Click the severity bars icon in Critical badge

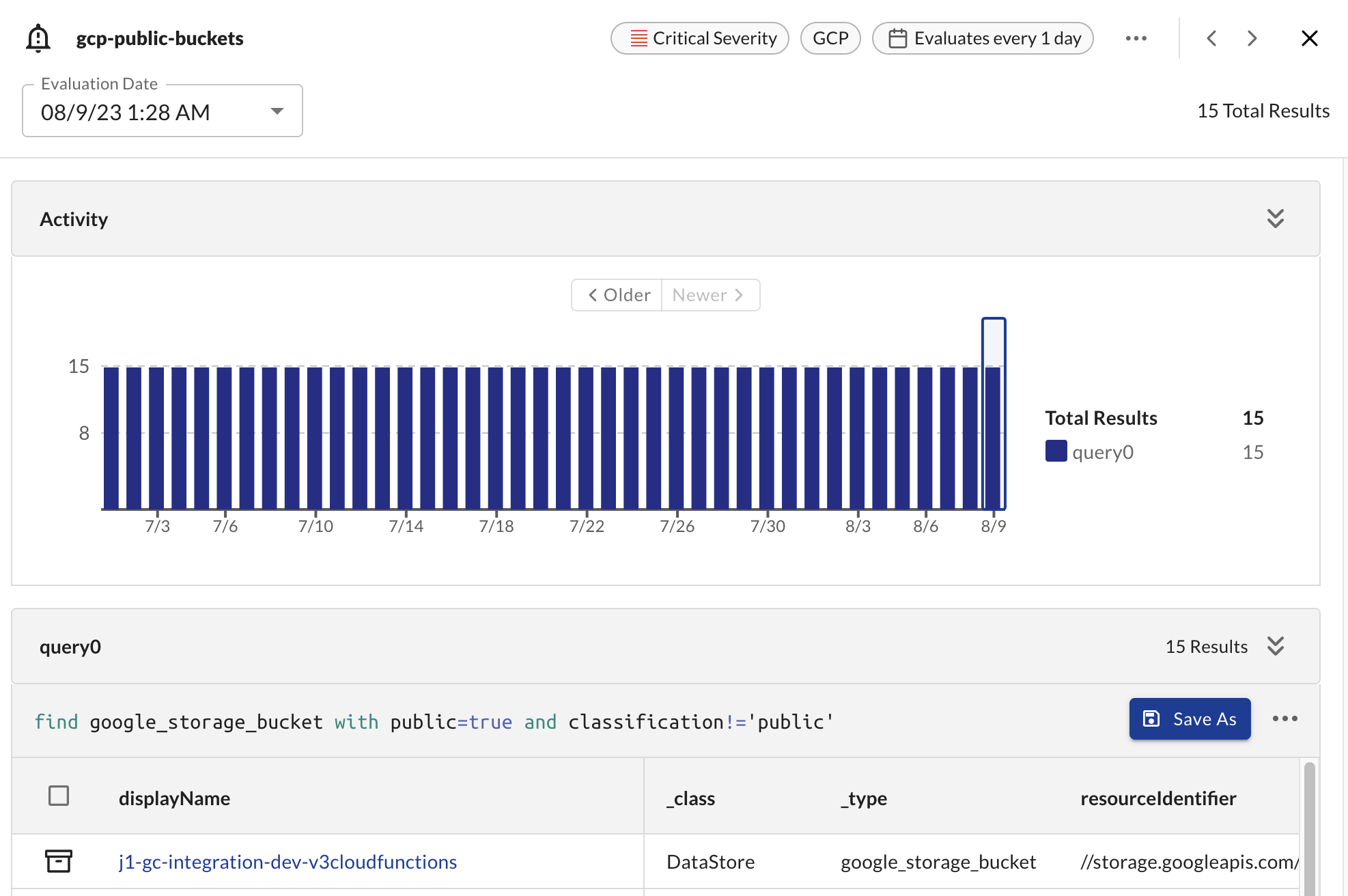click(x=638, y=38)
